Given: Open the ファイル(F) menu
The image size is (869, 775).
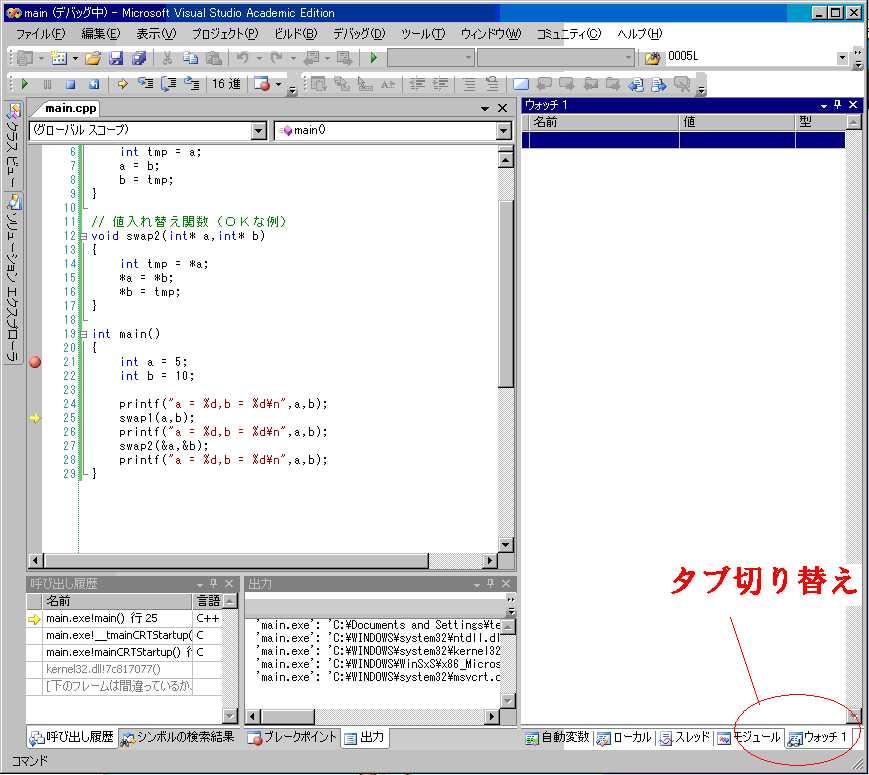Looking at the screenshot, I should tap(40, 34).
